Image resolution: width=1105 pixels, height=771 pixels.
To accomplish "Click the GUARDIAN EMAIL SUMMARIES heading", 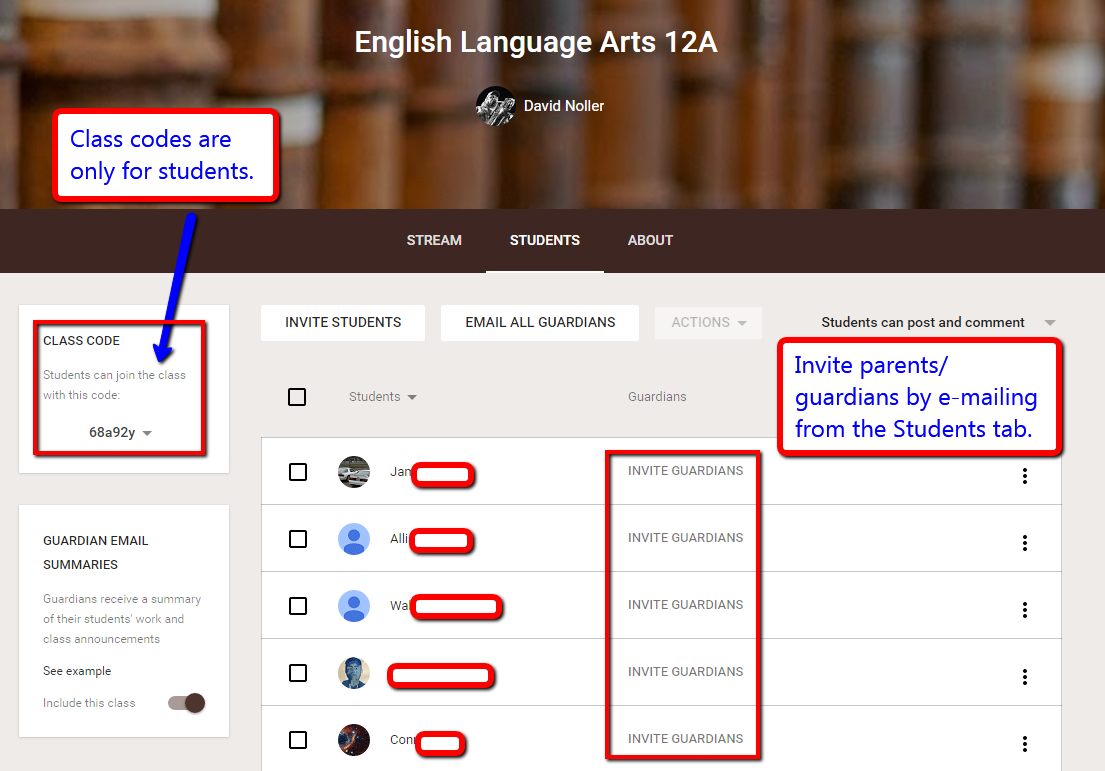I will click(x=95, y=553).
